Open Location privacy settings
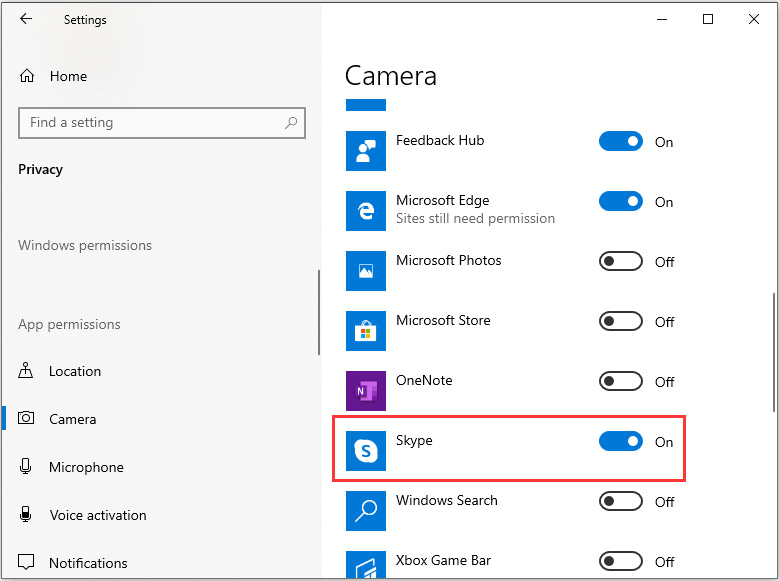 point(75,371)
